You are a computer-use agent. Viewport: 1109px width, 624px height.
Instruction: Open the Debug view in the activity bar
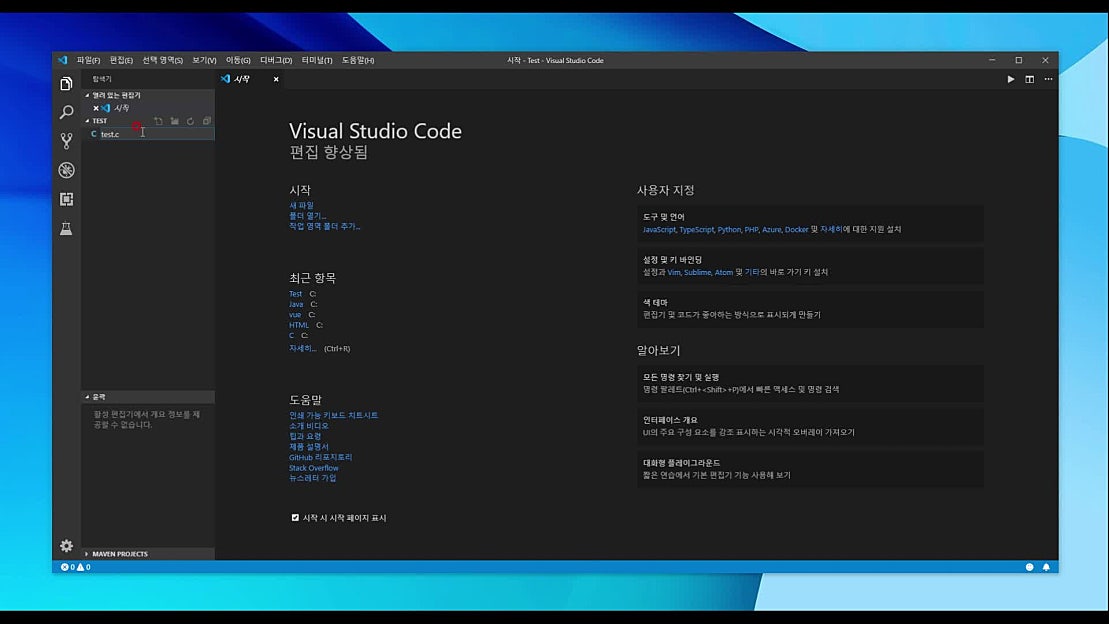click(x=66, y=170)
